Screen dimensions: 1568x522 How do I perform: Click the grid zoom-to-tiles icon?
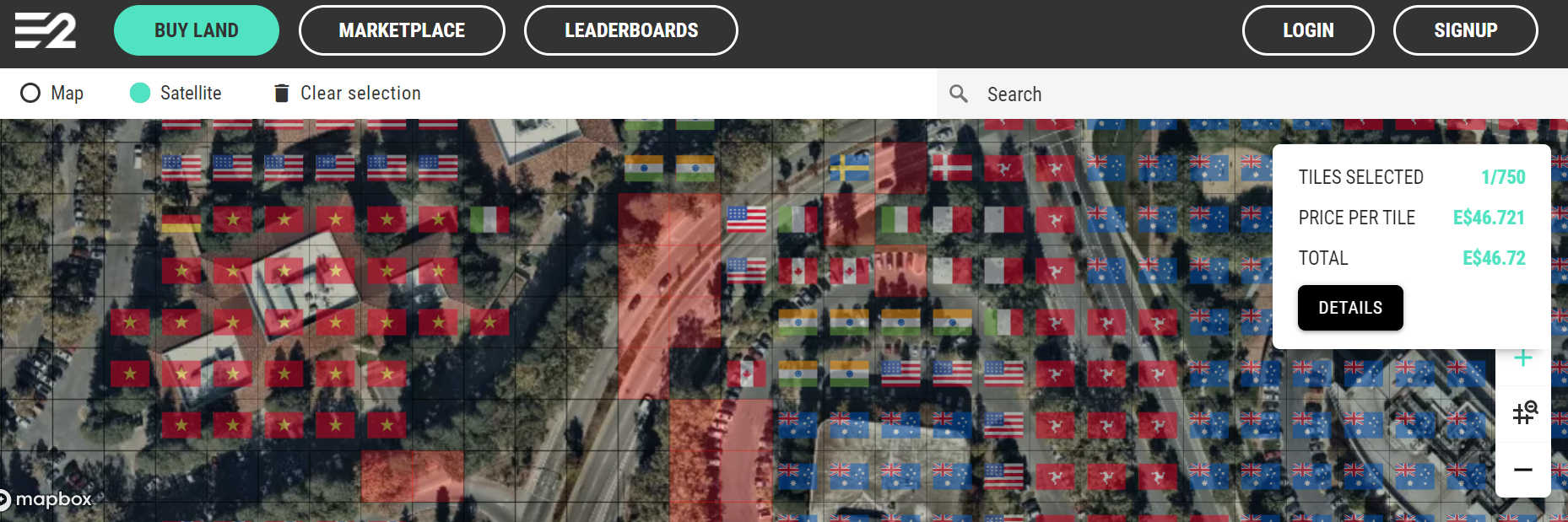(1524, 413)
